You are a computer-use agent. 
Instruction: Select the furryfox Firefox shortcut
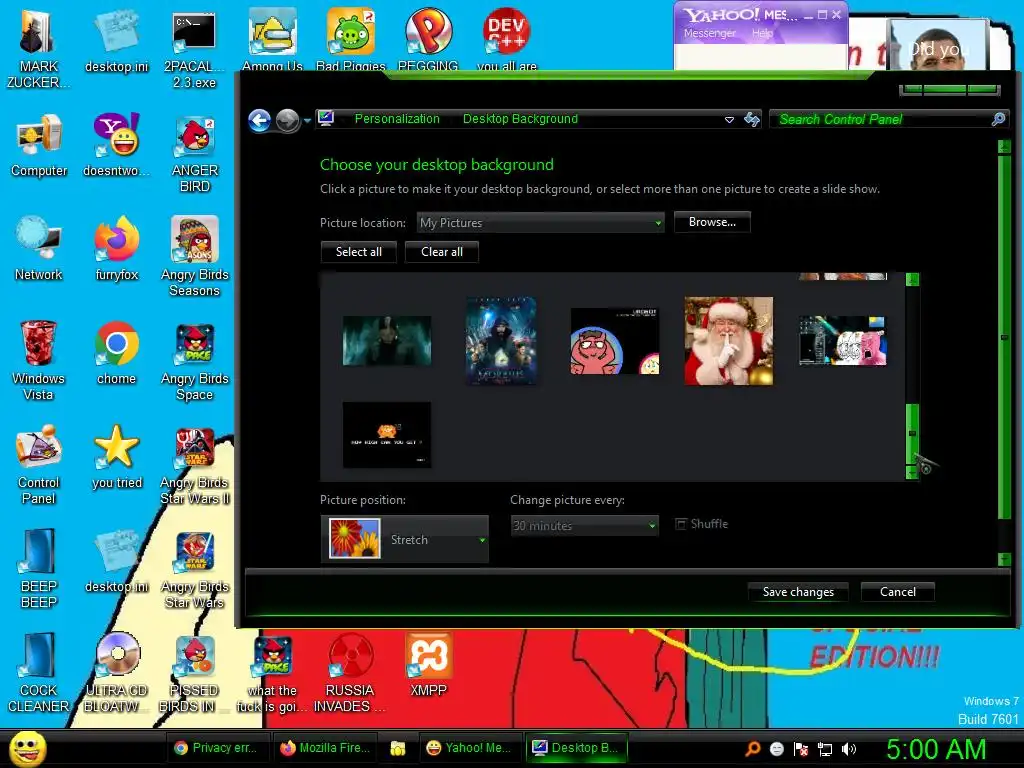click(x=116, y=249)
